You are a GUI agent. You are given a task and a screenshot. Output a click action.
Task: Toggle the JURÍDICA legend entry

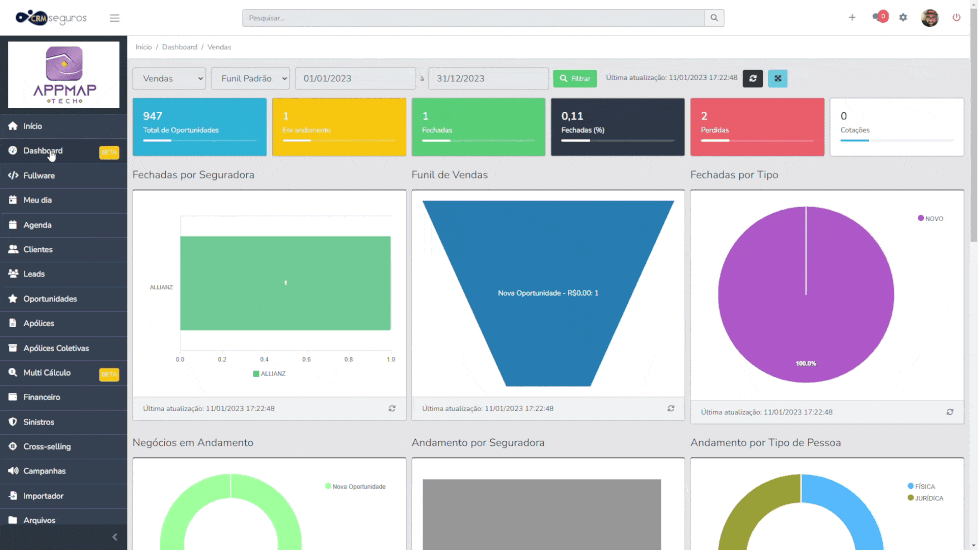[x=926, y=498]
